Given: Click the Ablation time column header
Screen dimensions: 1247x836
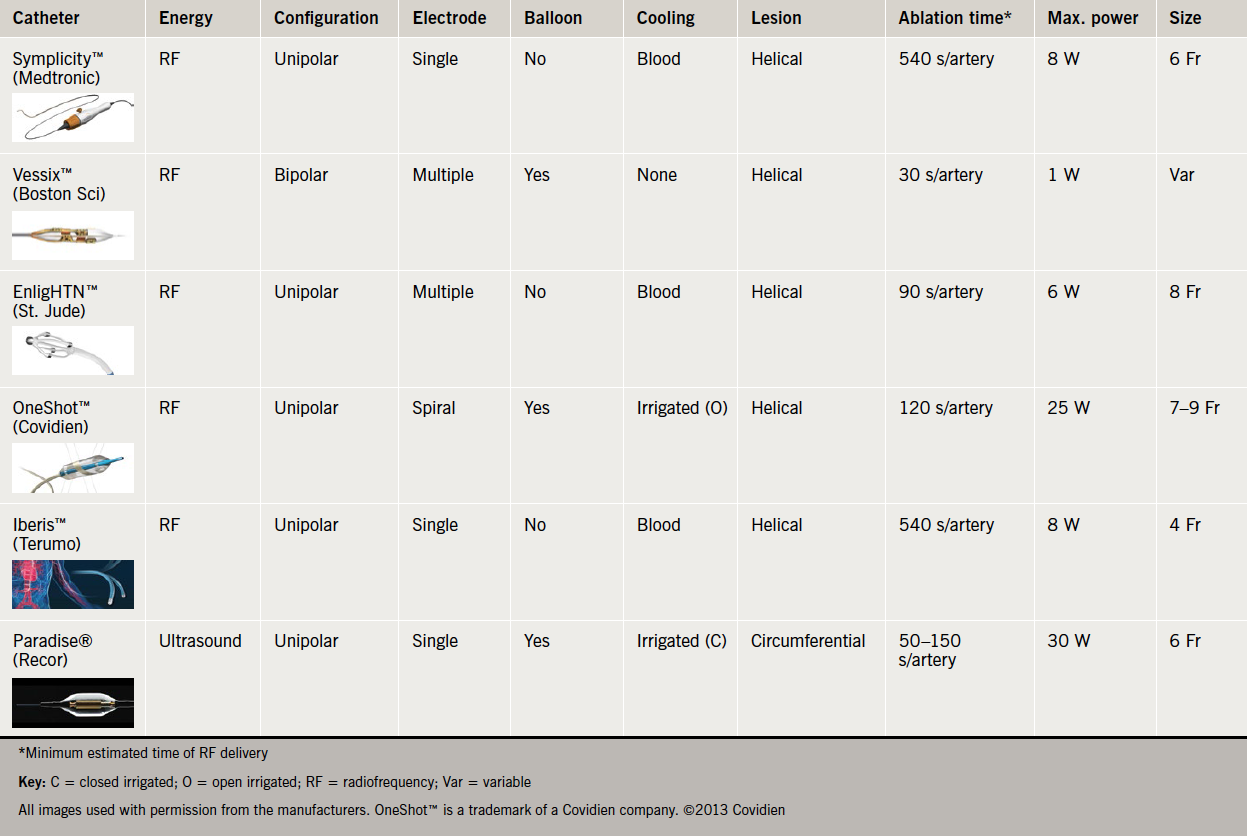Looking at the screenshot, I should click(x=956, y=18).
